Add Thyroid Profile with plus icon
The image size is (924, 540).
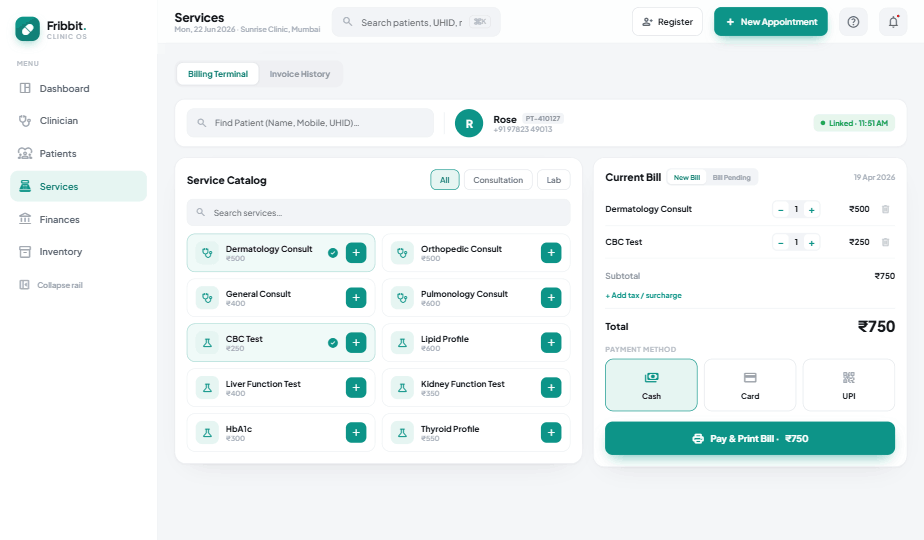tap(551, 433)
